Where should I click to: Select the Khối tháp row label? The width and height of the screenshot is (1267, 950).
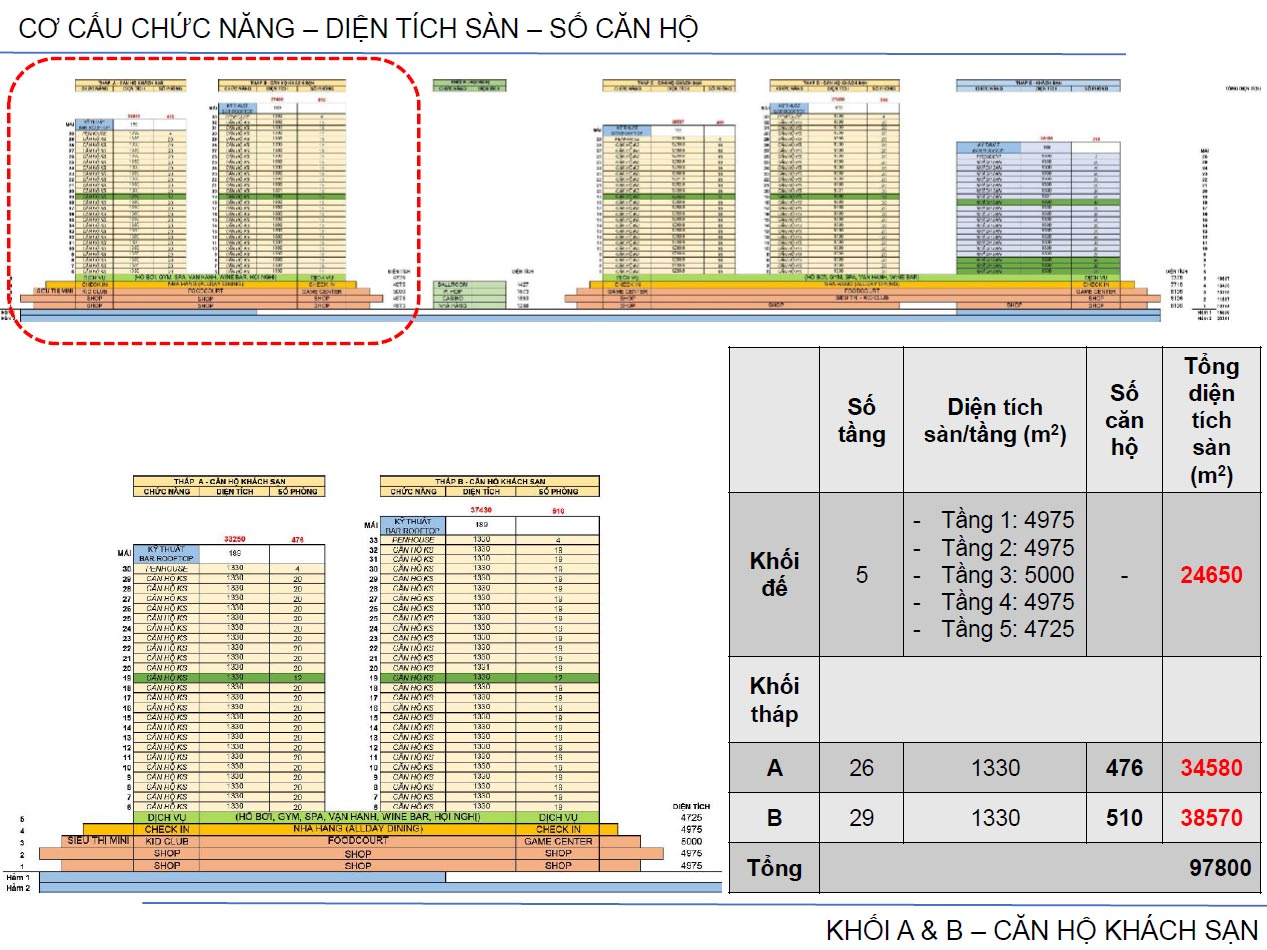[x=773, y=699]
